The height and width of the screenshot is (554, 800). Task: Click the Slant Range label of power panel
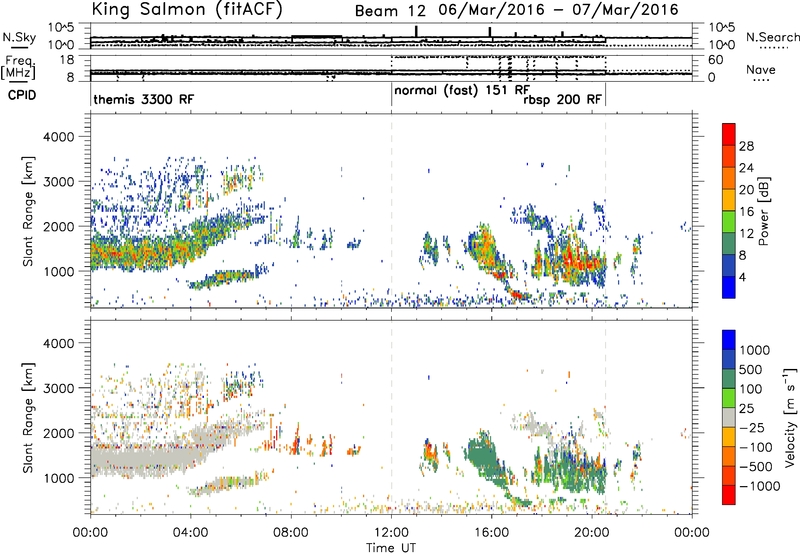point(28,211)
